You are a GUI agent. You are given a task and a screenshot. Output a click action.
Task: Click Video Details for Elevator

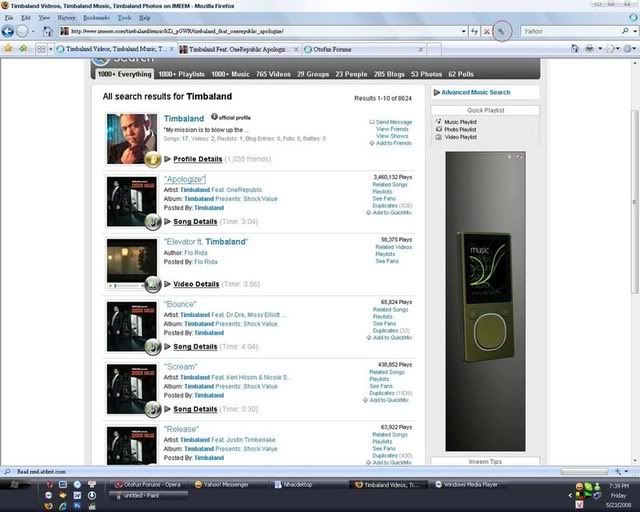pyautogui.click(x=196, y=284)
